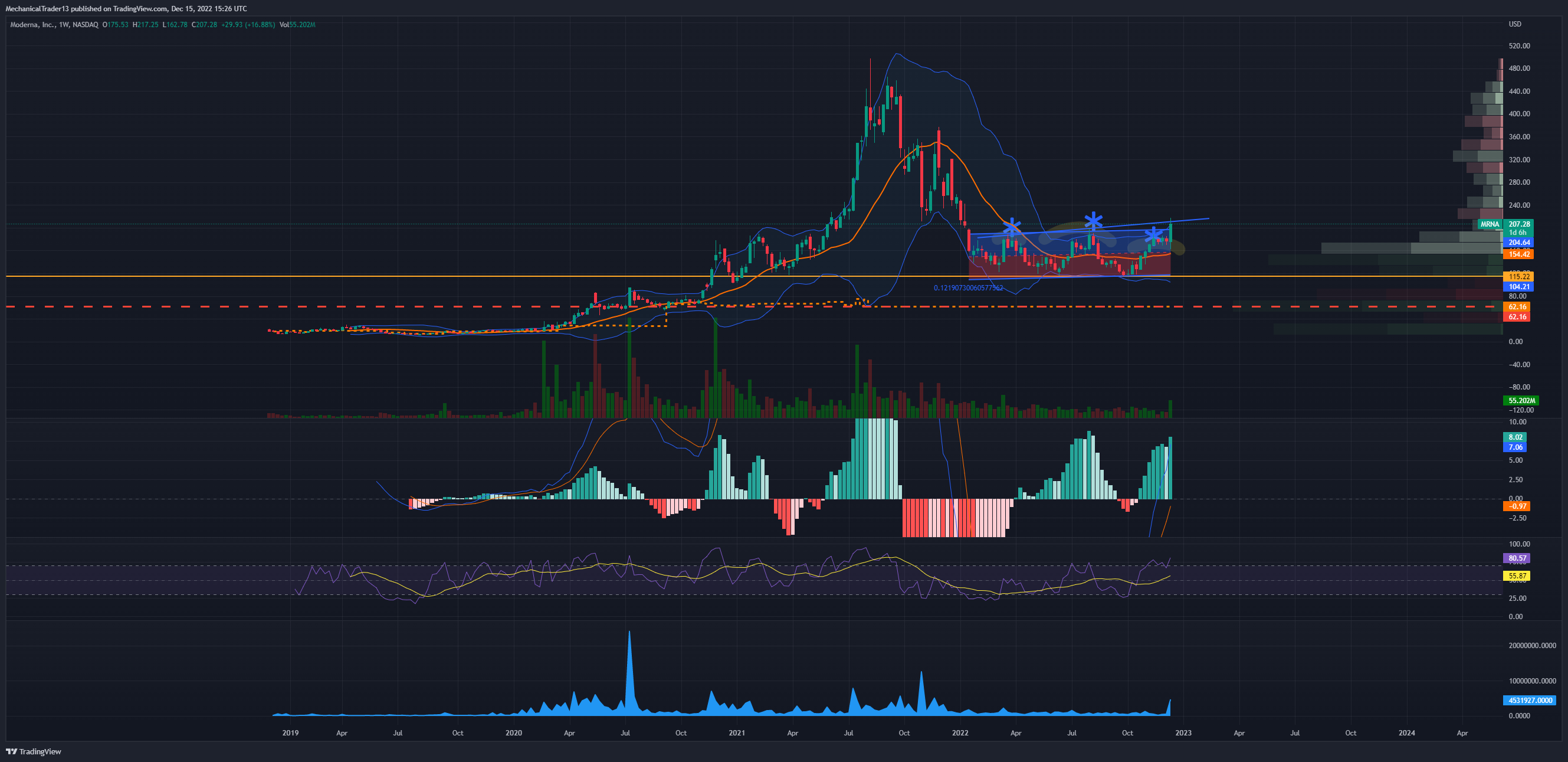
Task: Select the green MRNA ticker tag
Action: click(x=1490, y=224)
